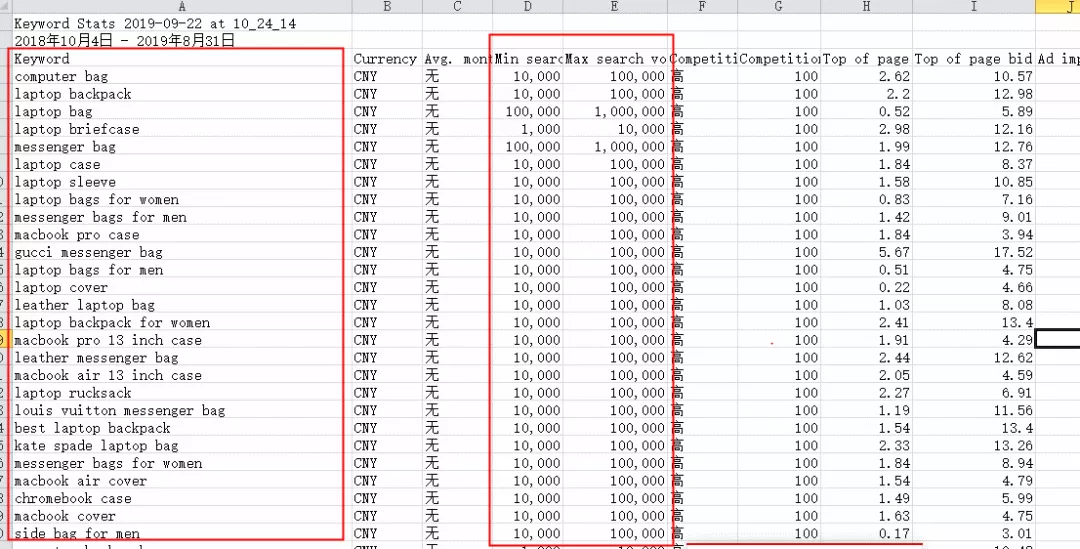The width and height of the screenshot is (1080, 549).
Task: Select column G header
Action: (x=778, y=6)
